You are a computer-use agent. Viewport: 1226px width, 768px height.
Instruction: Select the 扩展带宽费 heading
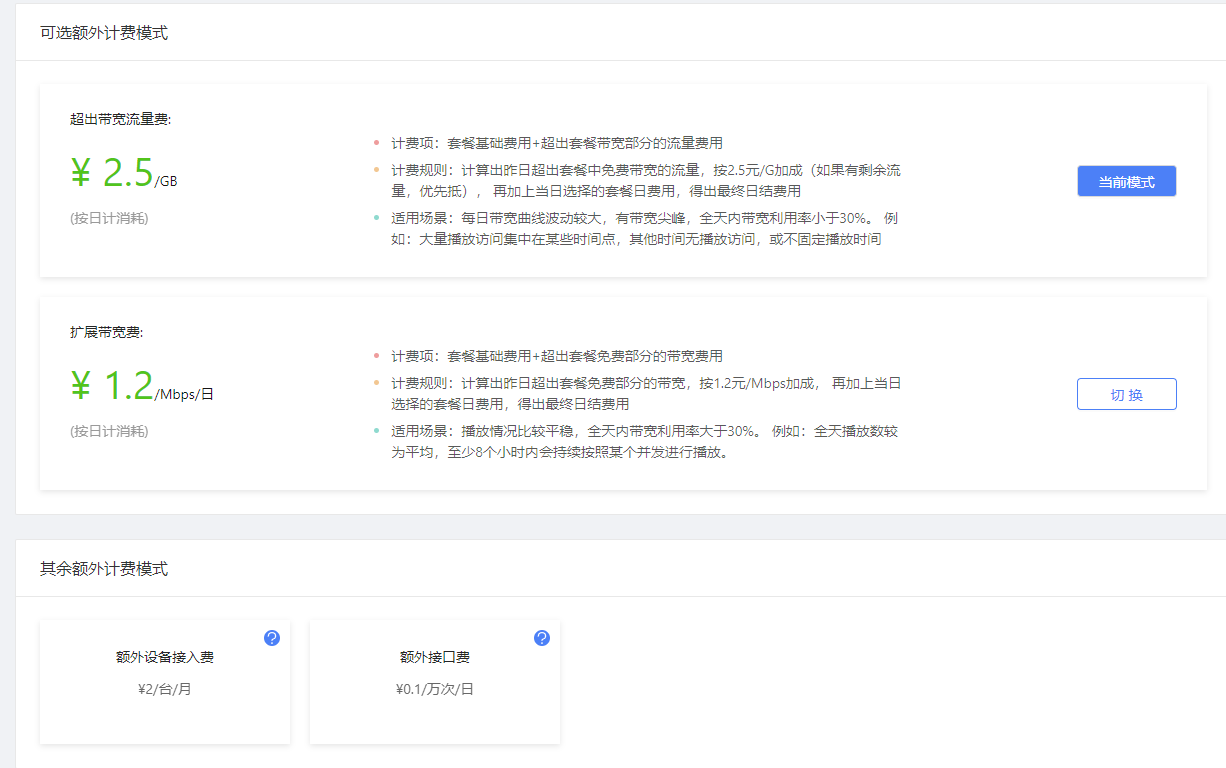[x=107, y=332]
